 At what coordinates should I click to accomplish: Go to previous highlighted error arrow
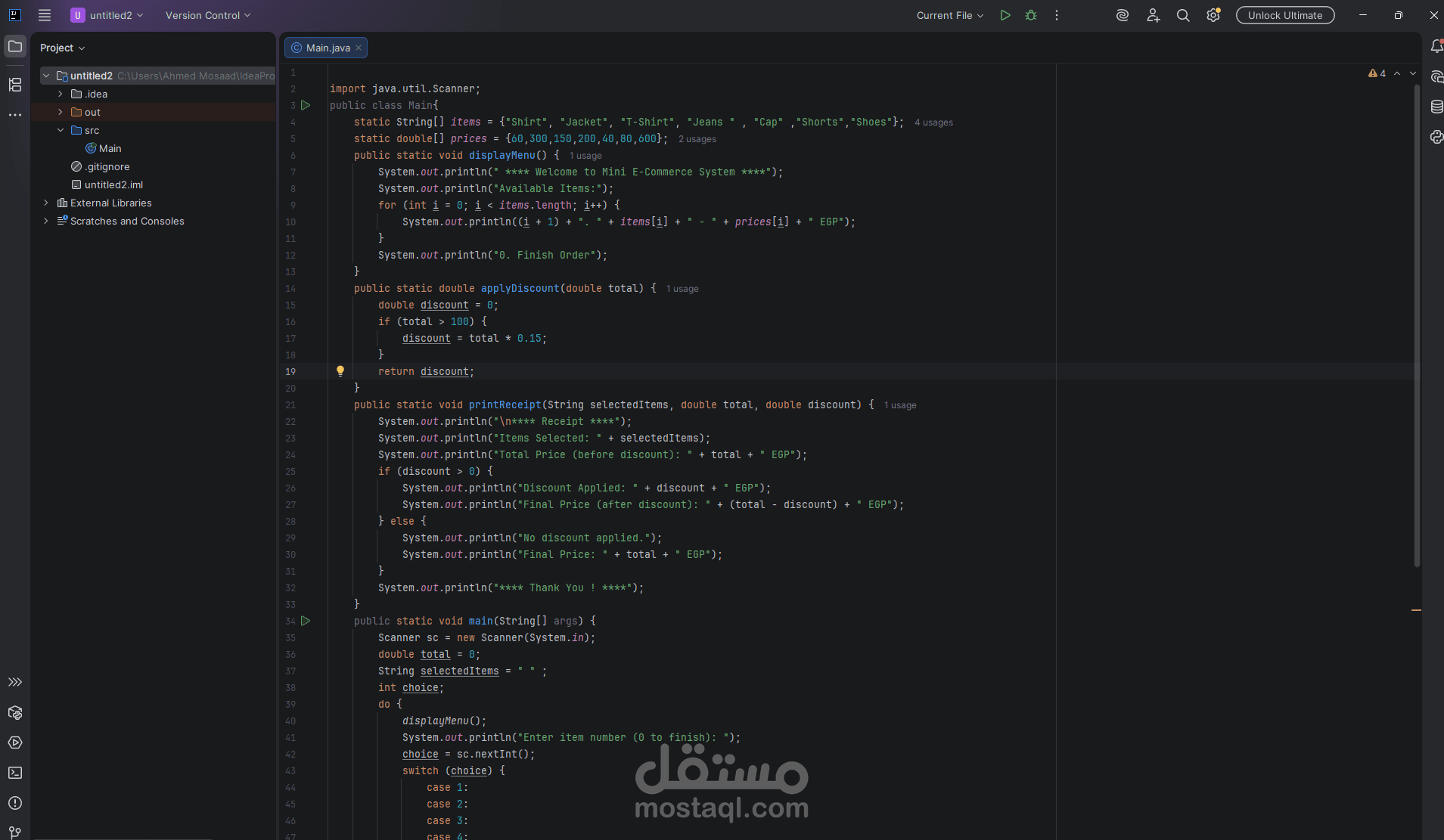click(1397, 73)
